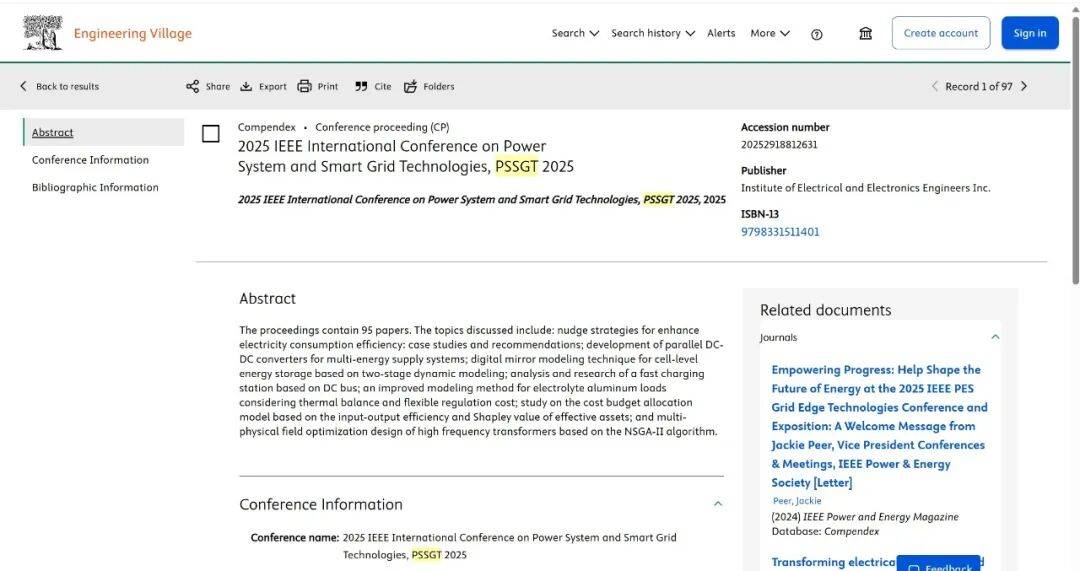Click the Share icon in toolbar
This screenshot has width=1080, height=571.
coord(192,86)
